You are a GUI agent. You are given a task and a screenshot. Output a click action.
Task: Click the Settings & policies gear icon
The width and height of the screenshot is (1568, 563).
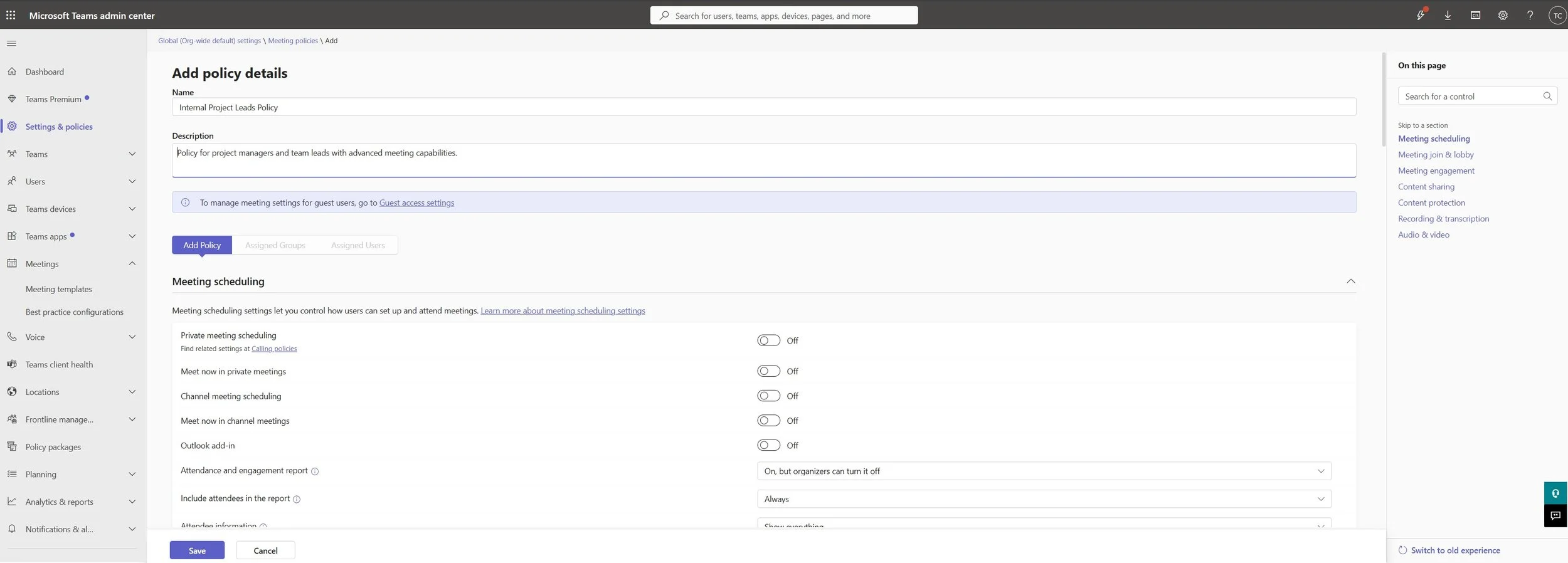coord(12,126)
